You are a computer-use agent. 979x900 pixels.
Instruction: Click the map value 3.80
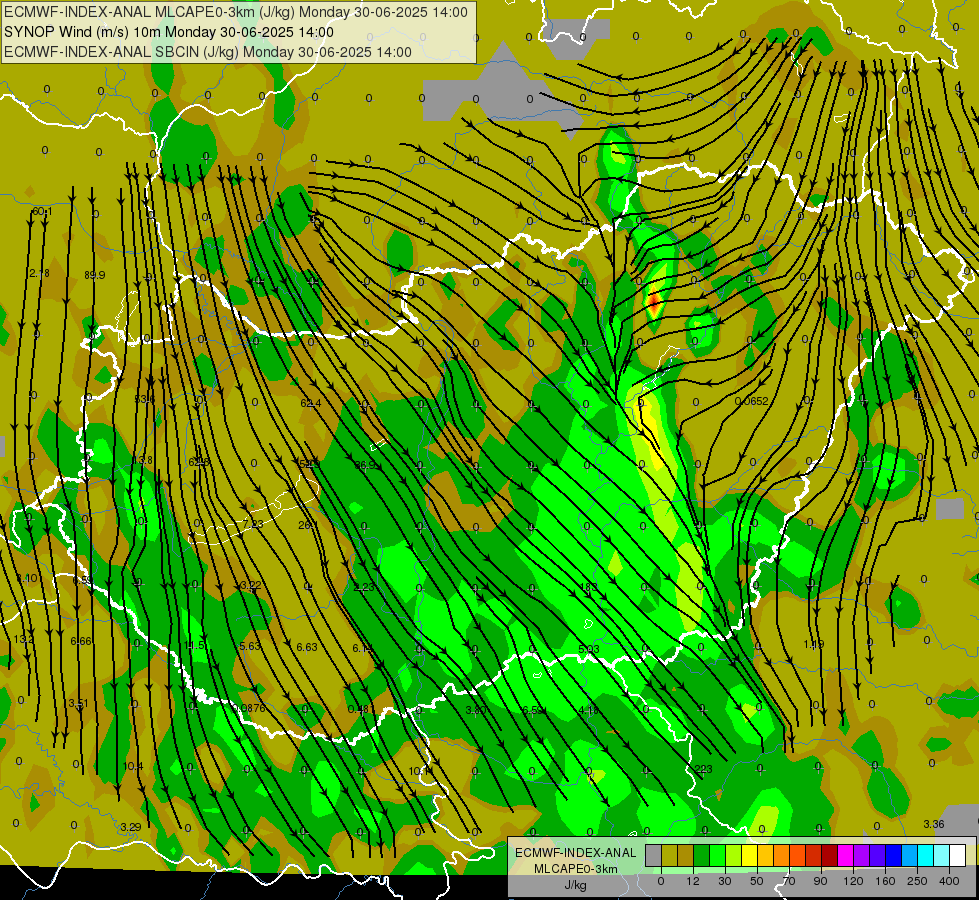tap(476, 710)
